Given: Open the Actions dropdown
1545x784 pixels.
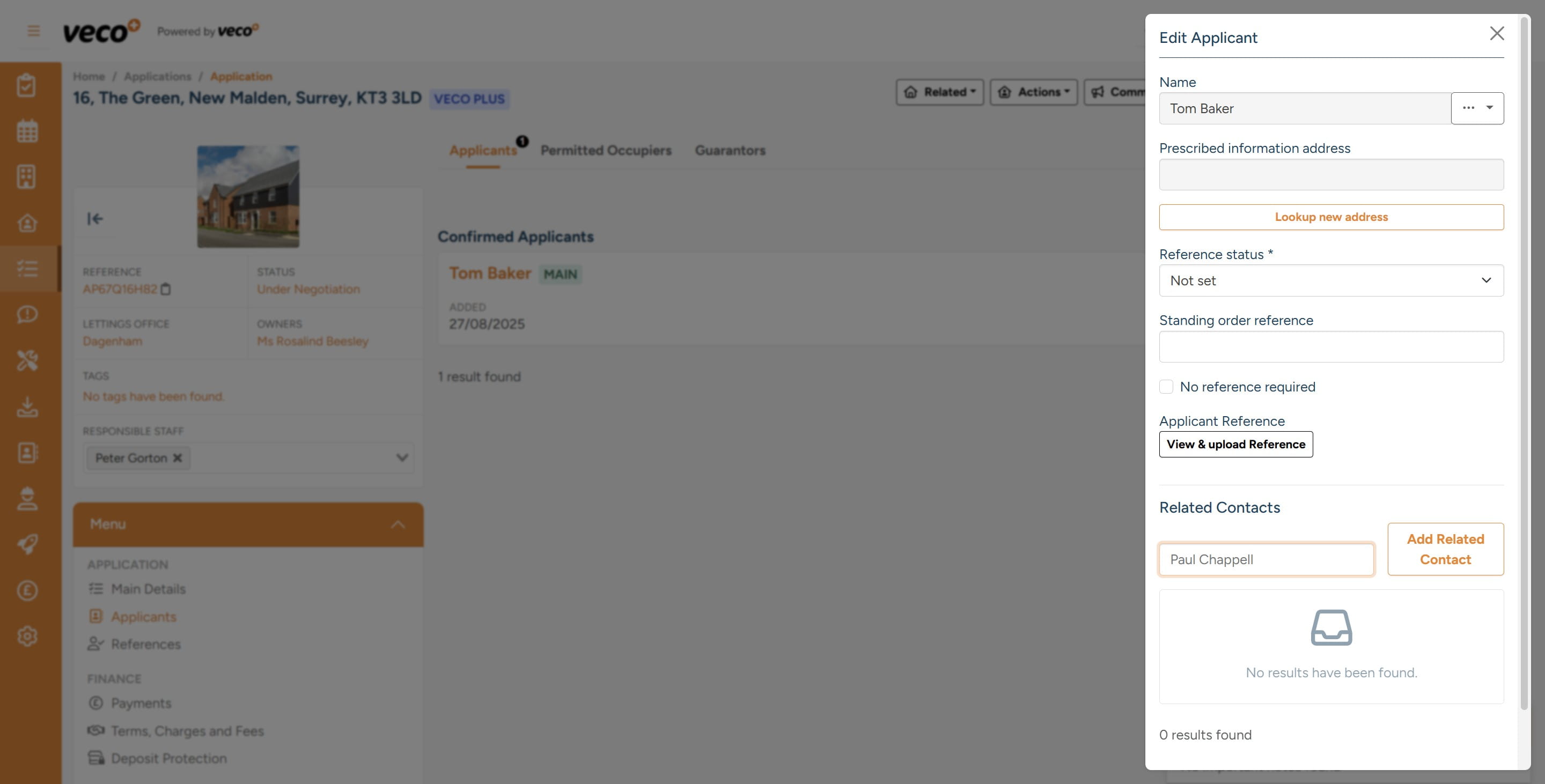Looking at the screenshot, I should point(1033,92).
